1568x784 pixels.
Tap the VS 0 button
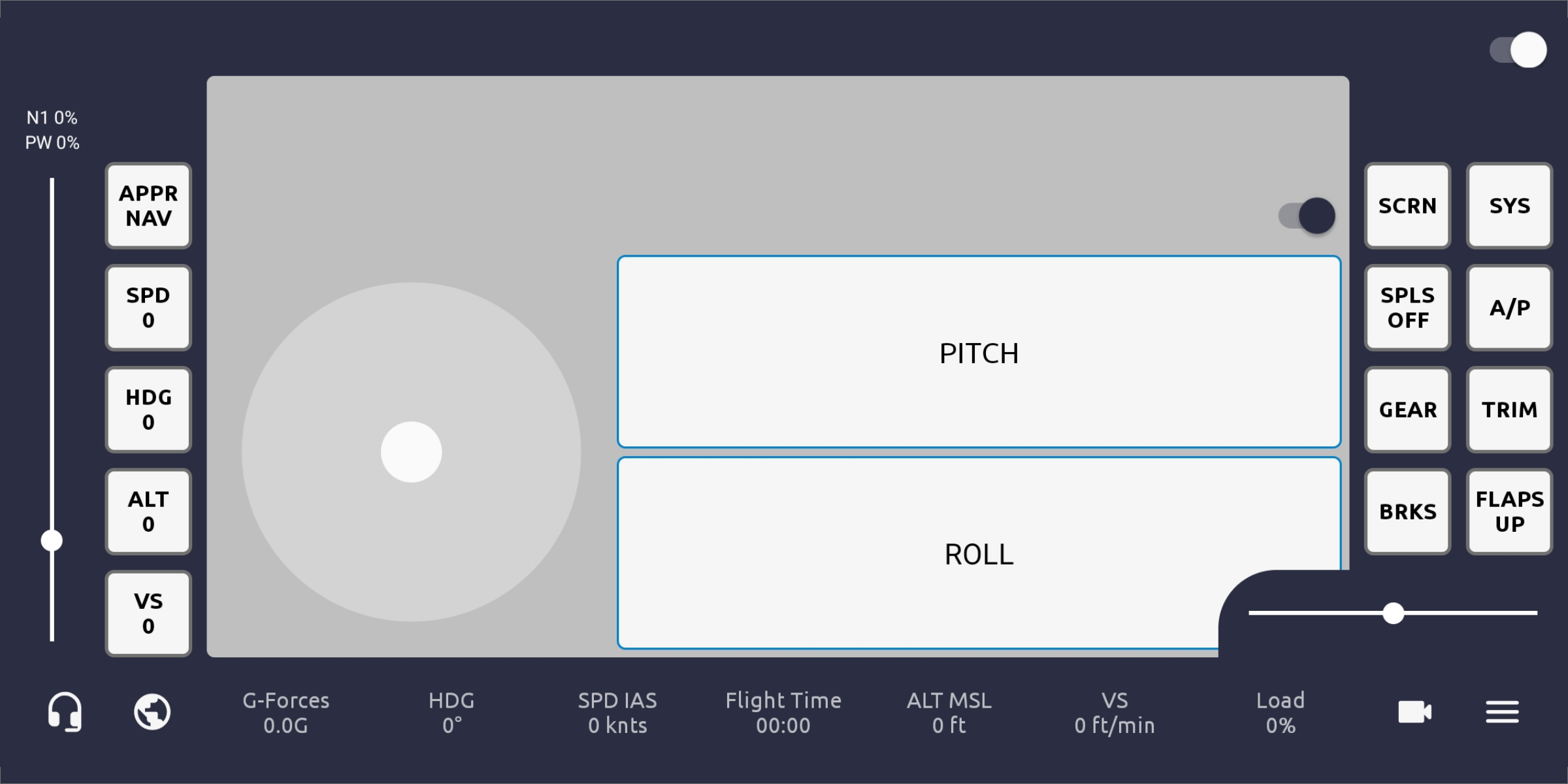tap(148, 613)
